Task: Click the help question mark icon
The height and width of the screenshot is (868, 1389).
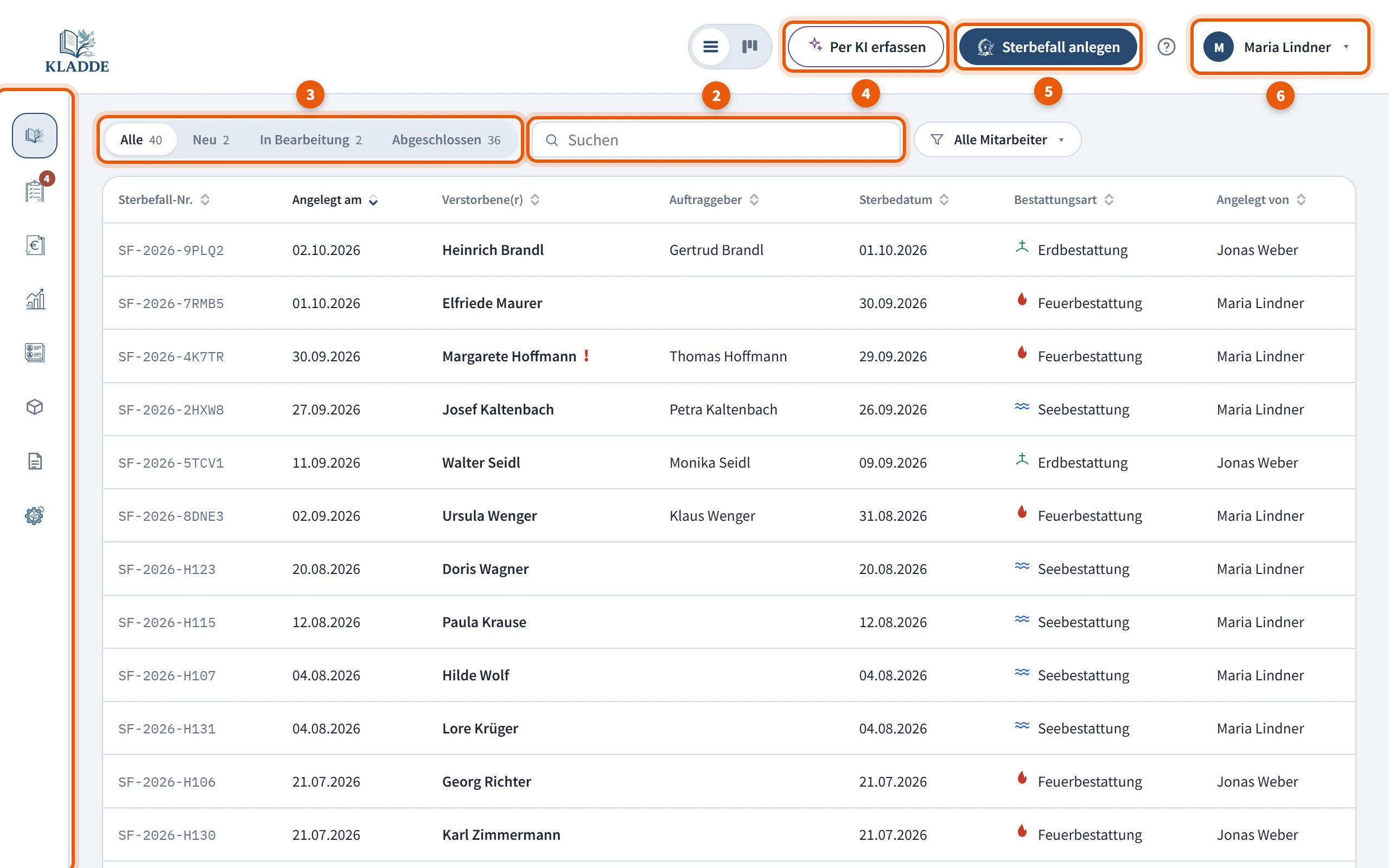Action: pos(1165,47)
